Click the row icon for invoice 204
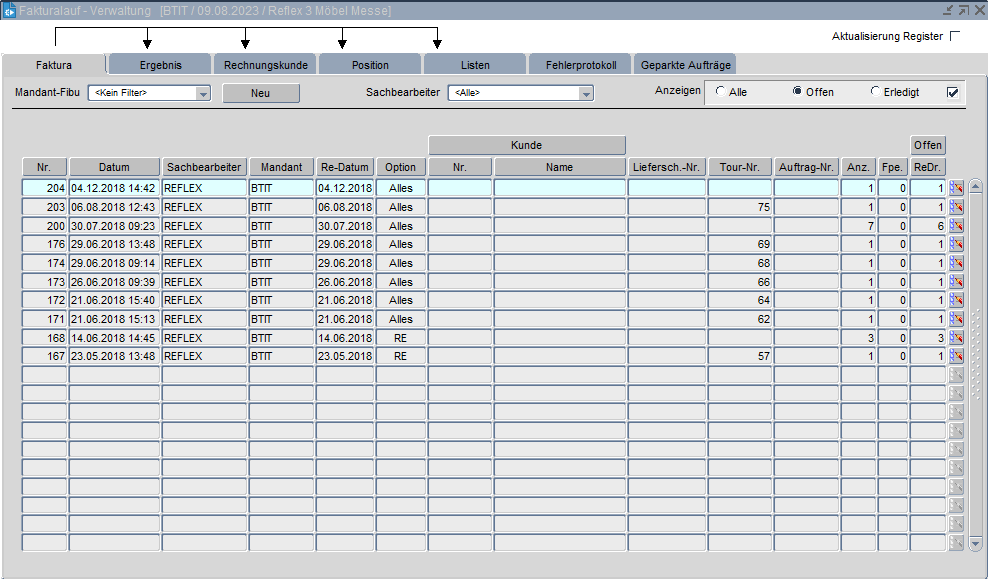 click(956, 188)
